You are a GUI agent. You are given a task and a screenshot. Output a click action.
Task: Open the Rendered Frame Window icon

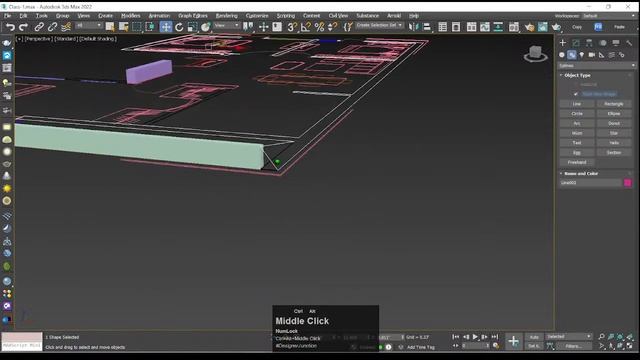click(x=543, y=27)
